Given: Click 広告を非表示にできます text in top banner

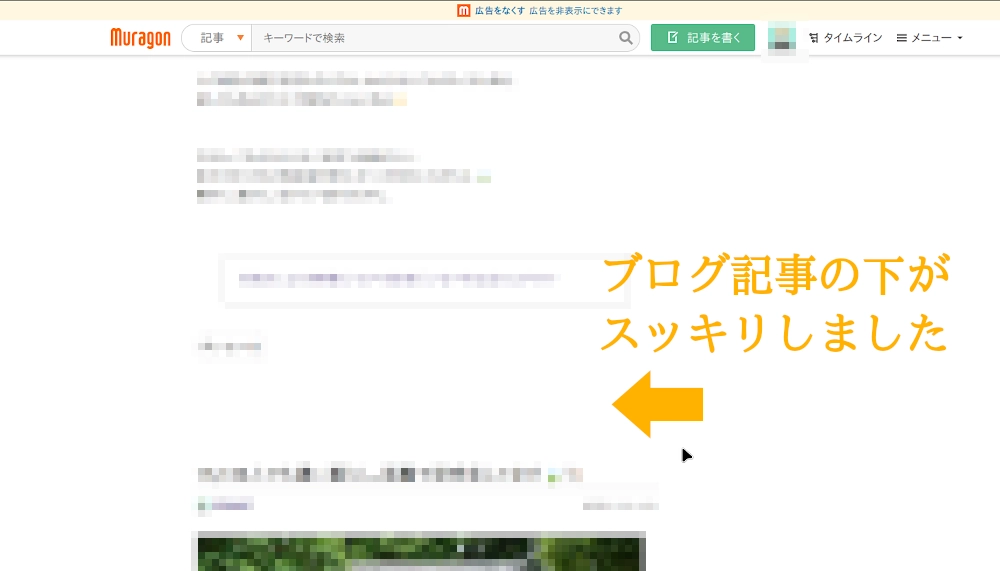Looking at the screenshot, I should pos(575,11).
